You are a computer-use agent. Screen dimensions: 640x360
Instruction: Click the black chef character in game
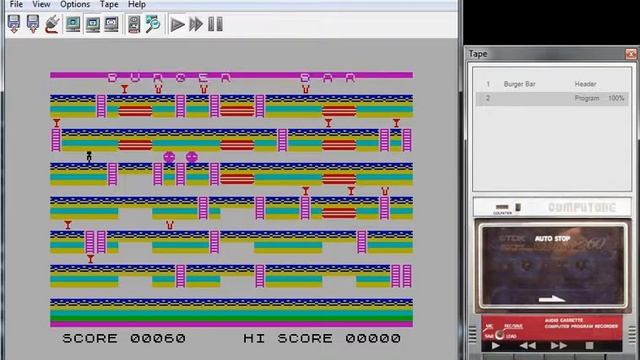[x=89, y=157]
